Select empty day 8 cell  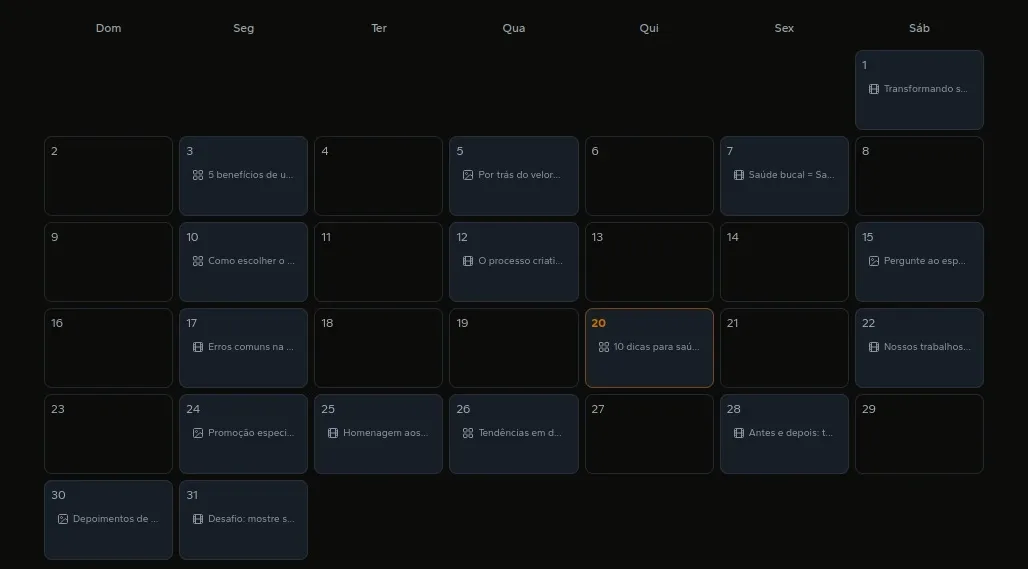click(919, 176)
